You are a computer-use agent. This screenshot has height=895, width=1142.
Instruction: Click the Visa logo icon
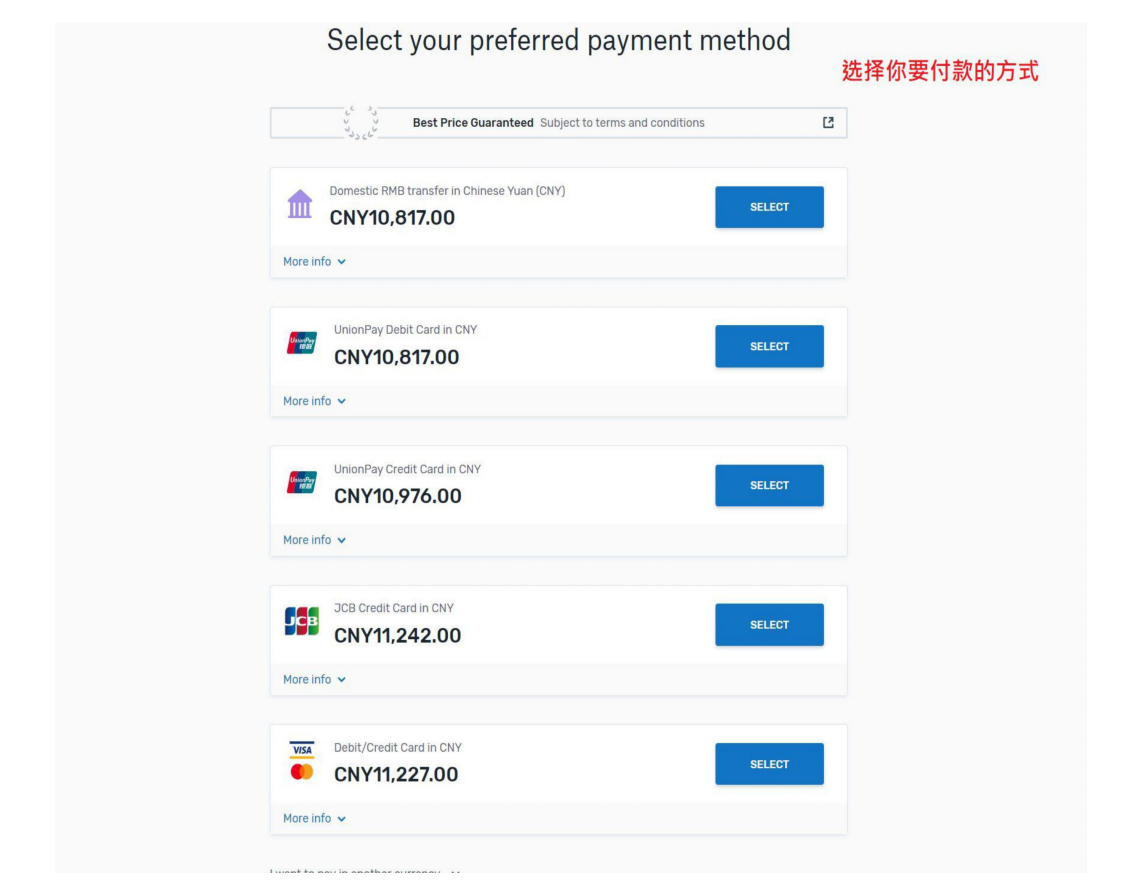coord(302,749)
